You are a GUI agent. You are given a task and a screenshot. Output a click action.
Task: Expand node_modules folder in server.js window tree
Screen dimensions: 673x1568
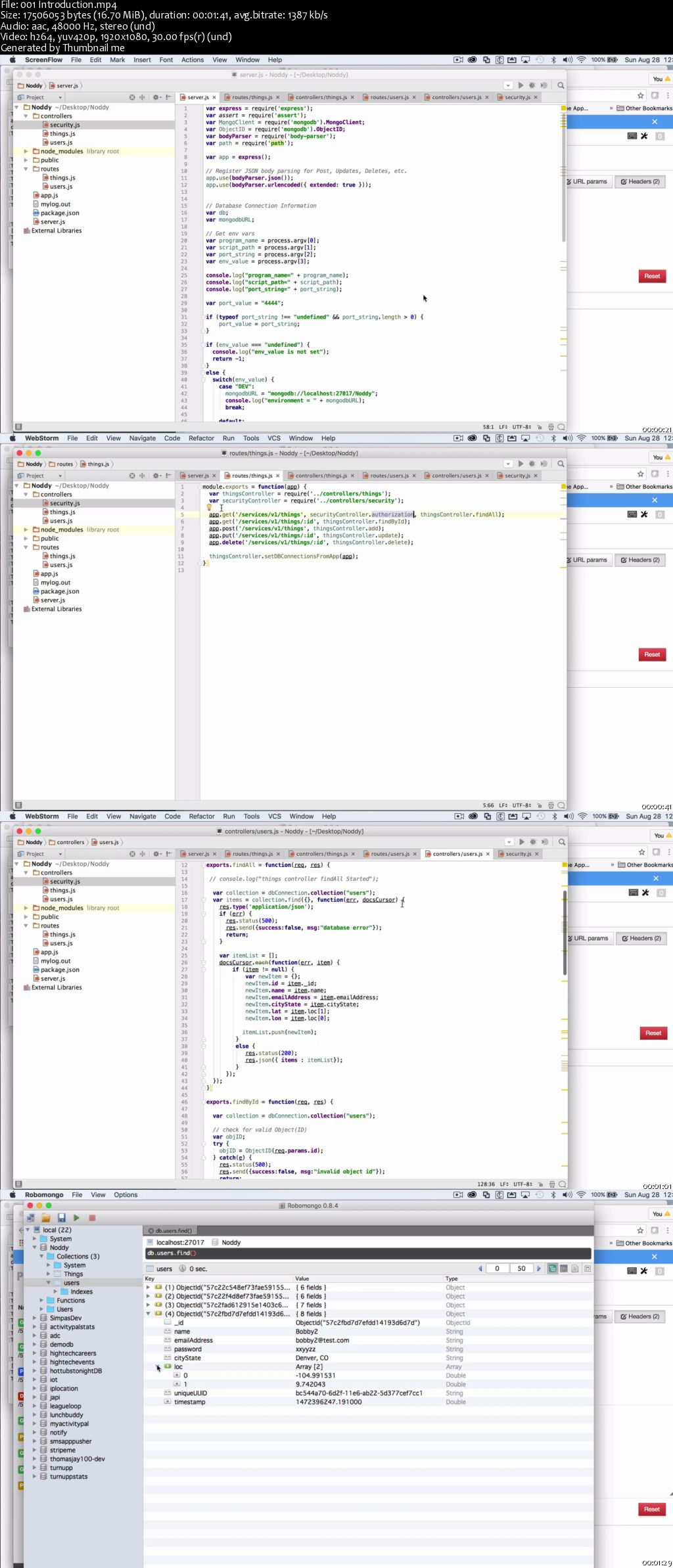pos(26,151)
